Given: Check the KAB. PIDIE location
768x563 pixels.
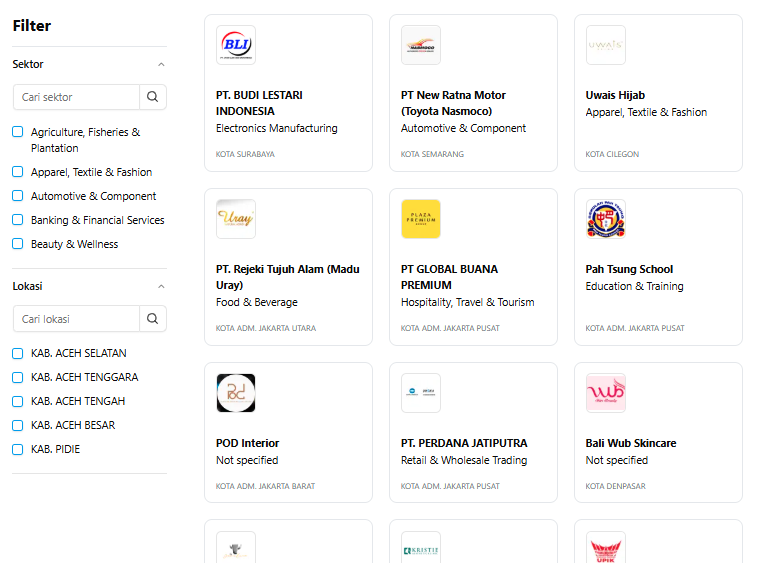Looking at the screenshot, I should 18,449.
